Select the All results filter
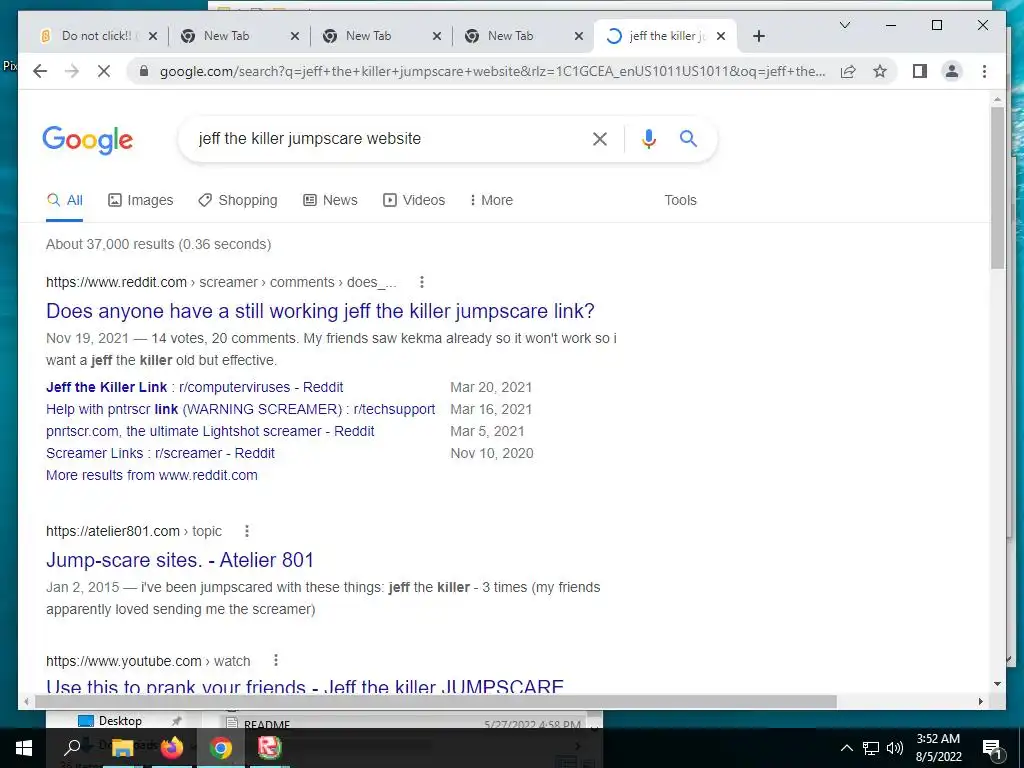 (x=65, y=200)
